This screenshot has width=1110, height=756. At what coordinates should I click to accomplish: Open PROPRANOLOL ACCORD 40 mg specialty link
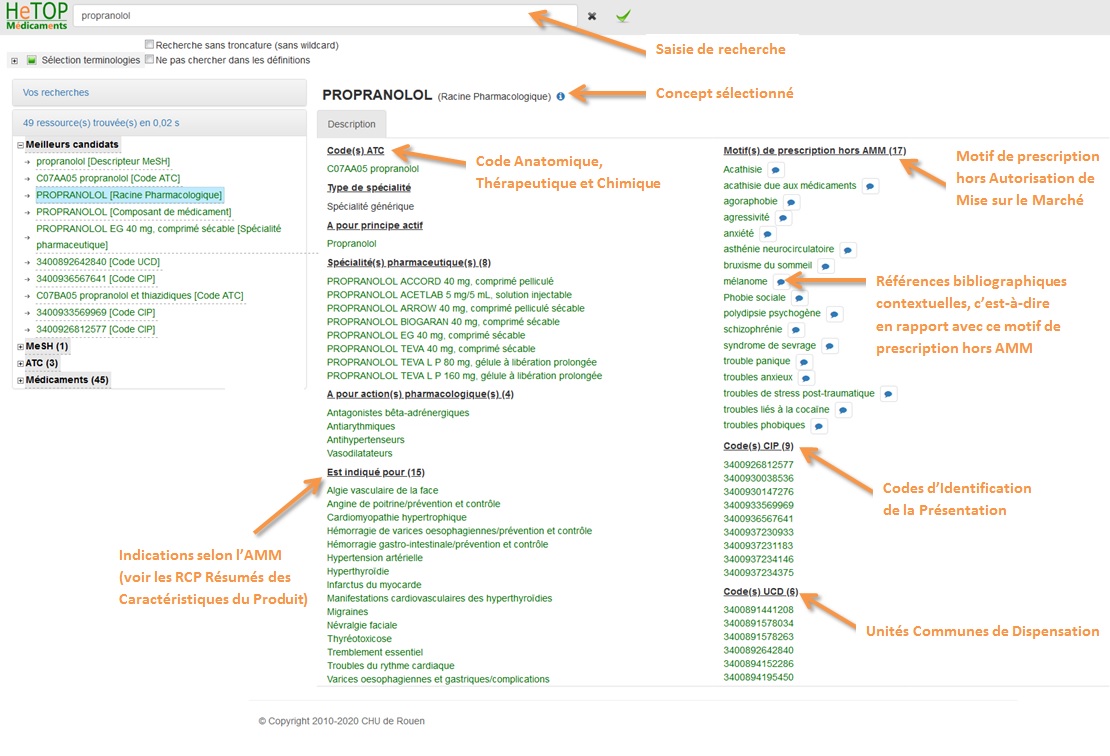pos(440,282)
